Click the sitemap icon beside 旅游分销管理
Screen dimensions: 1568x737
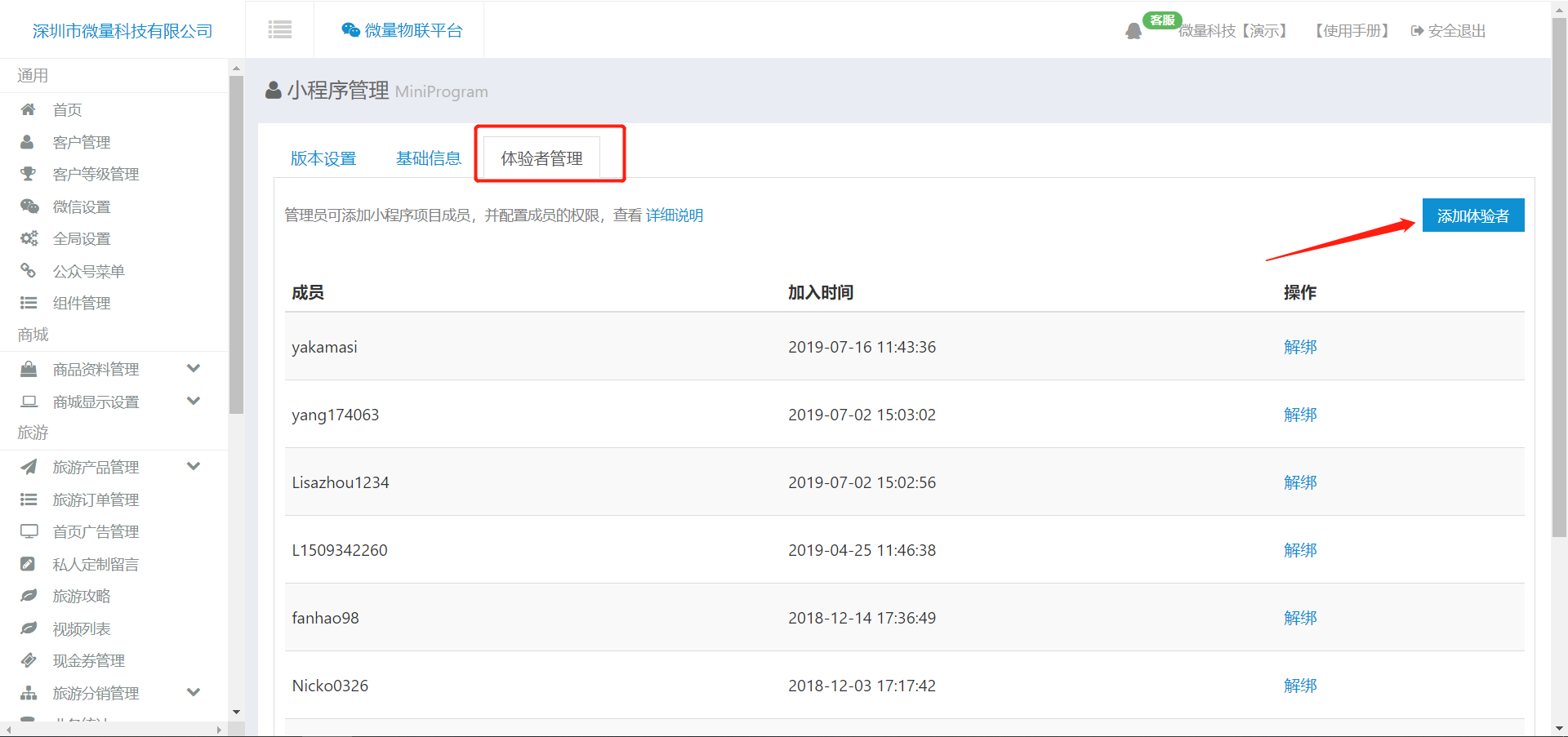29,693
